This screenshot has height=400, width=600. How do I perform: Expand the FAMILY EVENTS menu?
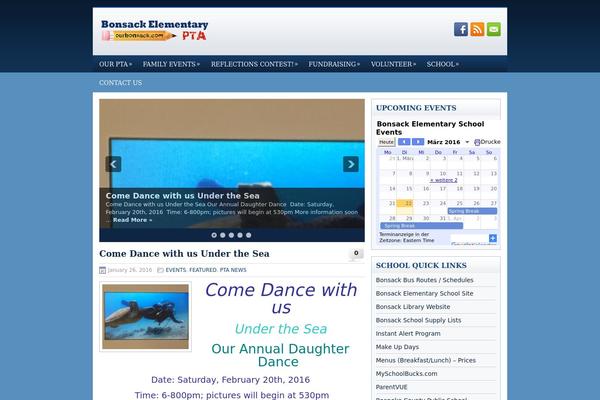(x=171, y=64)
